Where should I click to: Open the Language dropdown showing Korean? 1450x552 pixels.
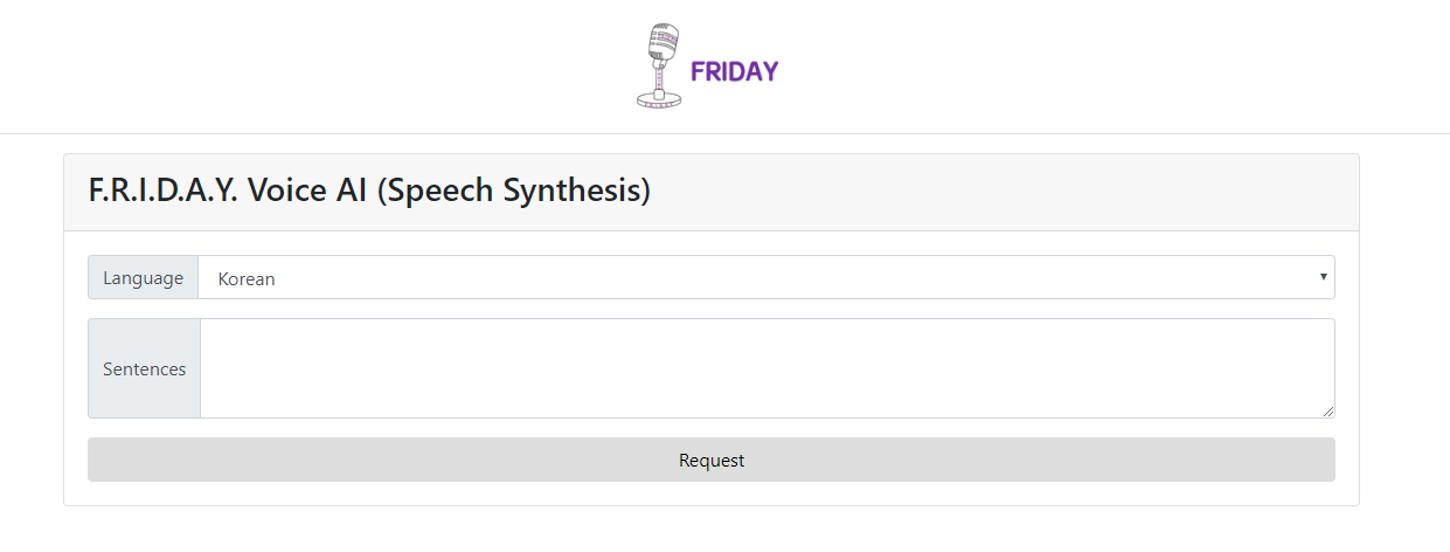(766, 277)
